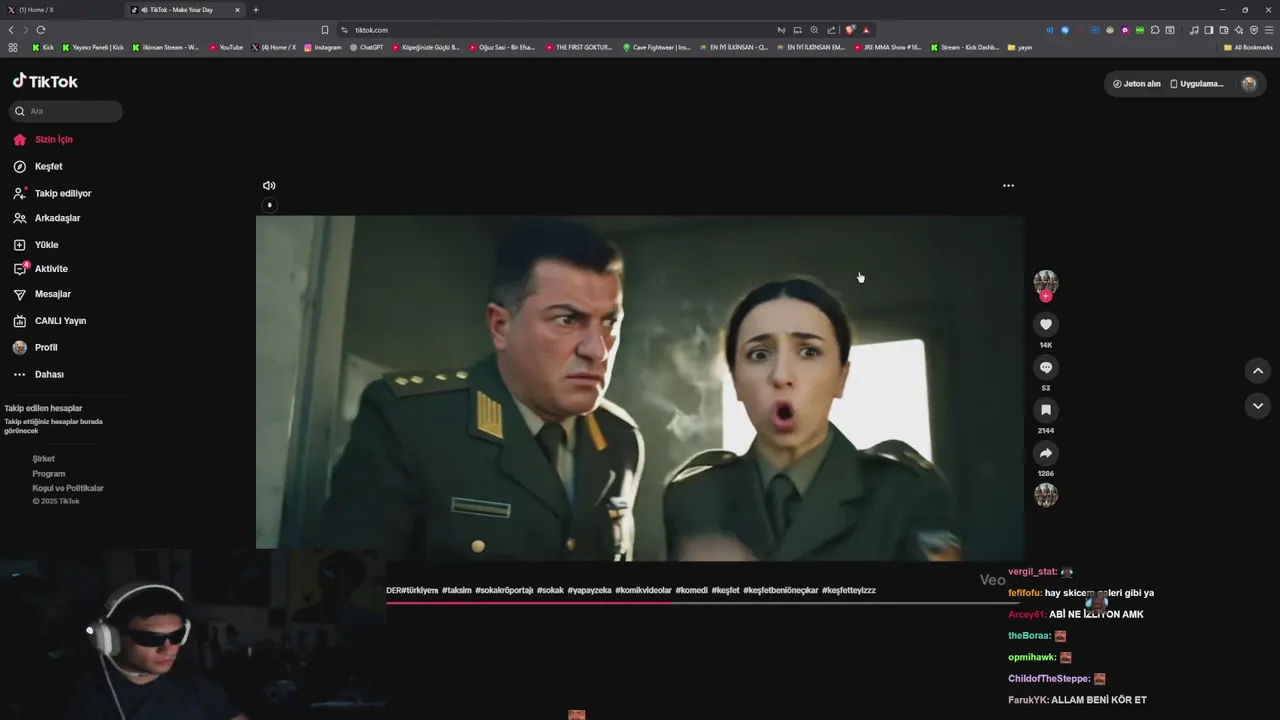Switch to the Home / X browser tab
This screenshot has width=1280, height=720.
click(x=60, y=10)
